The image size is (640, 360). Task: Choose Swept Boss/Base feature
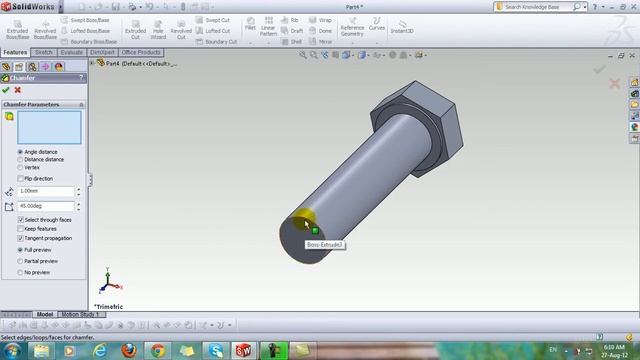pyautogui.click(x=85, y=20)
